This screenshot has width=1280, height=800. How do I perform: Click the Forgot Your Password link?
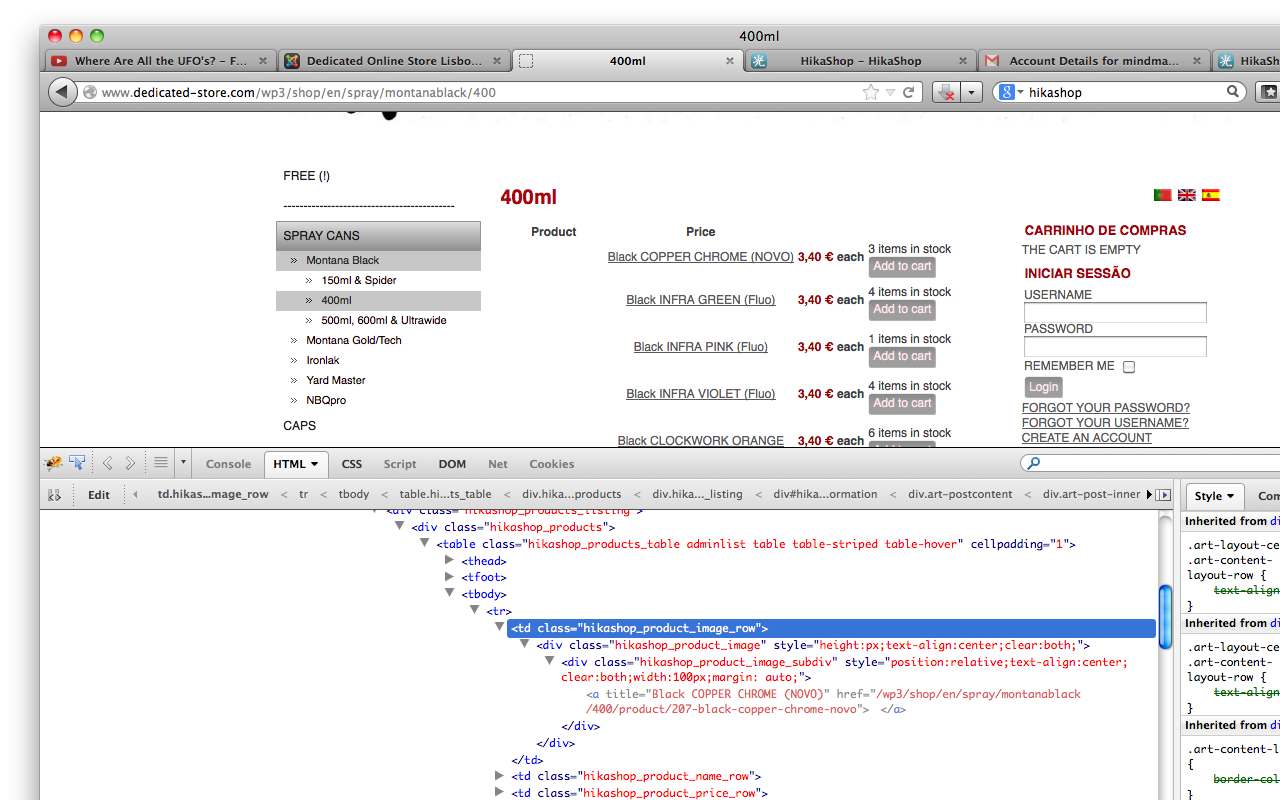tap(1105, 408)
